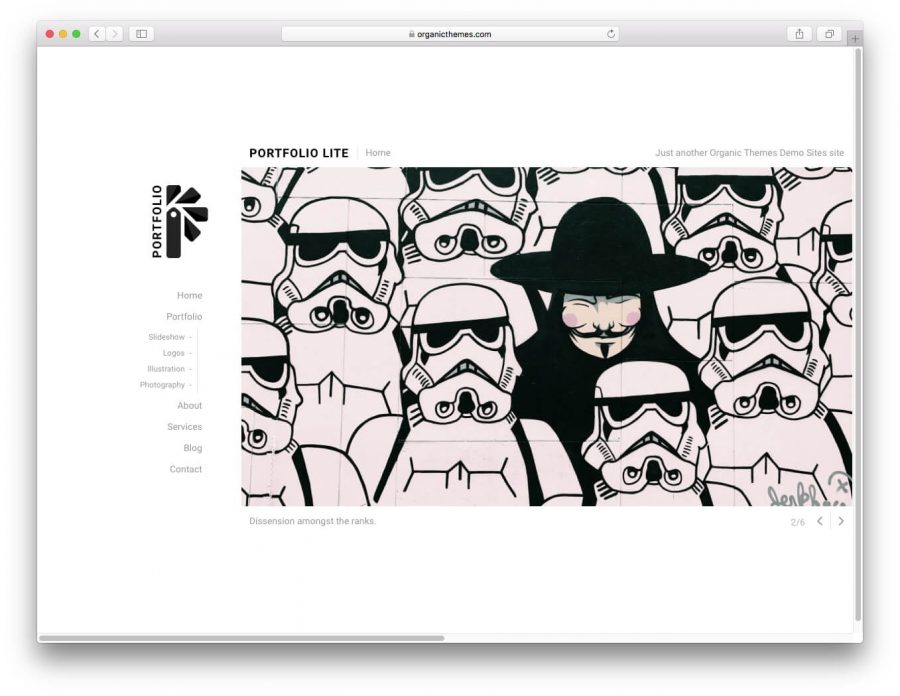Open the Blog page link
900x696 pixels.
click(x=193, y=448)
